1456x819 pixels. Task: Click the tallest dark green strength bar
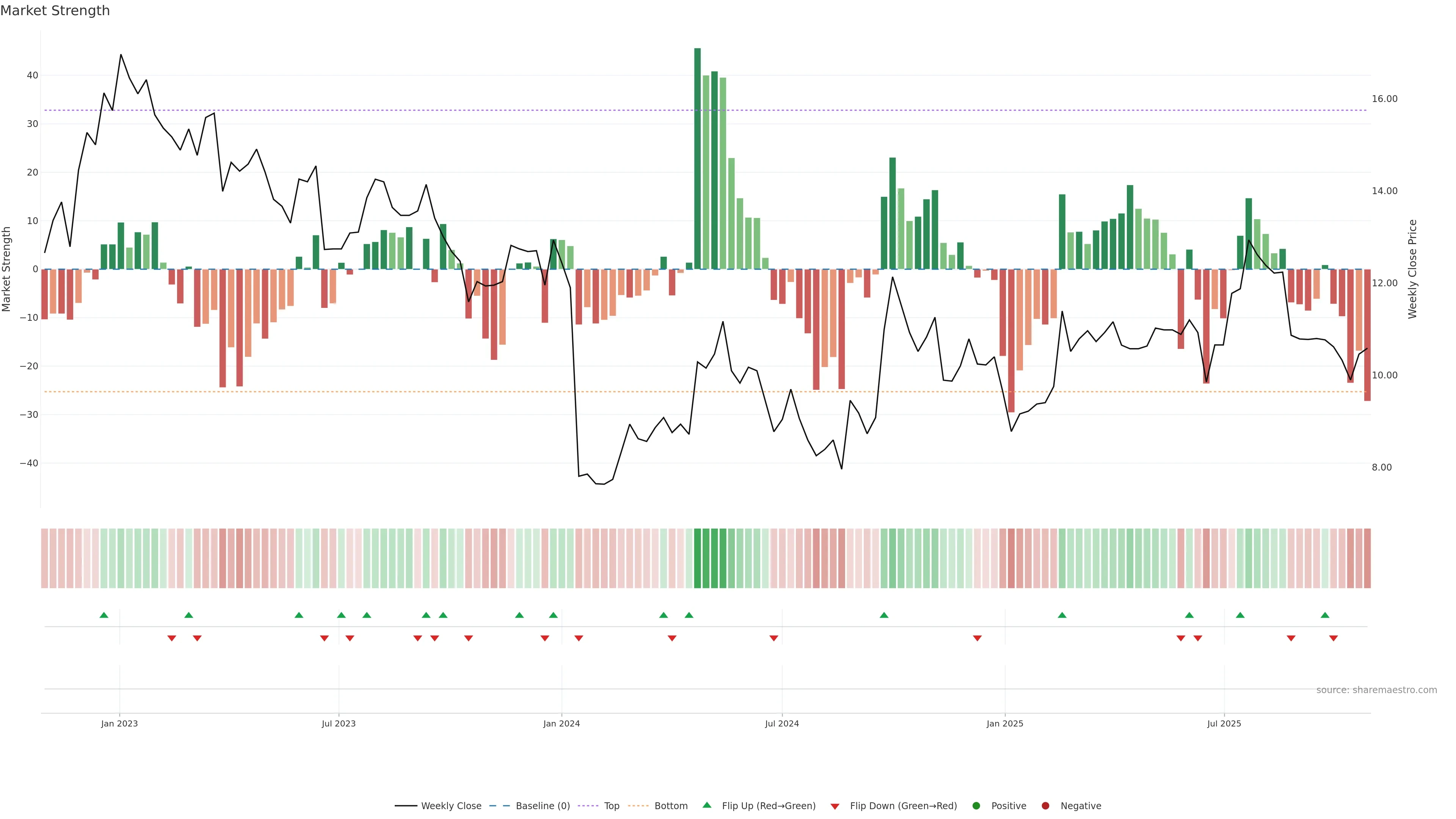tap(697, 158)
